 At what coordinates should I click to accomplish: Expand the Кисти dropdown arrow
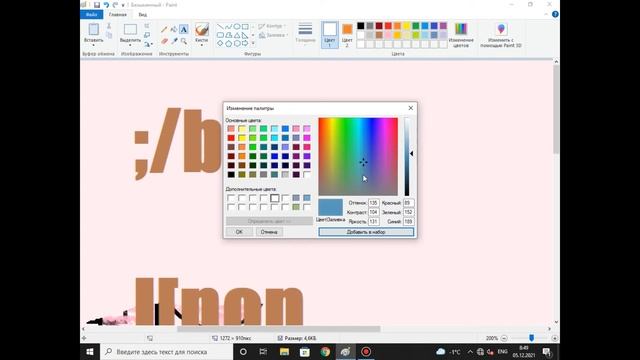[202, 45]
